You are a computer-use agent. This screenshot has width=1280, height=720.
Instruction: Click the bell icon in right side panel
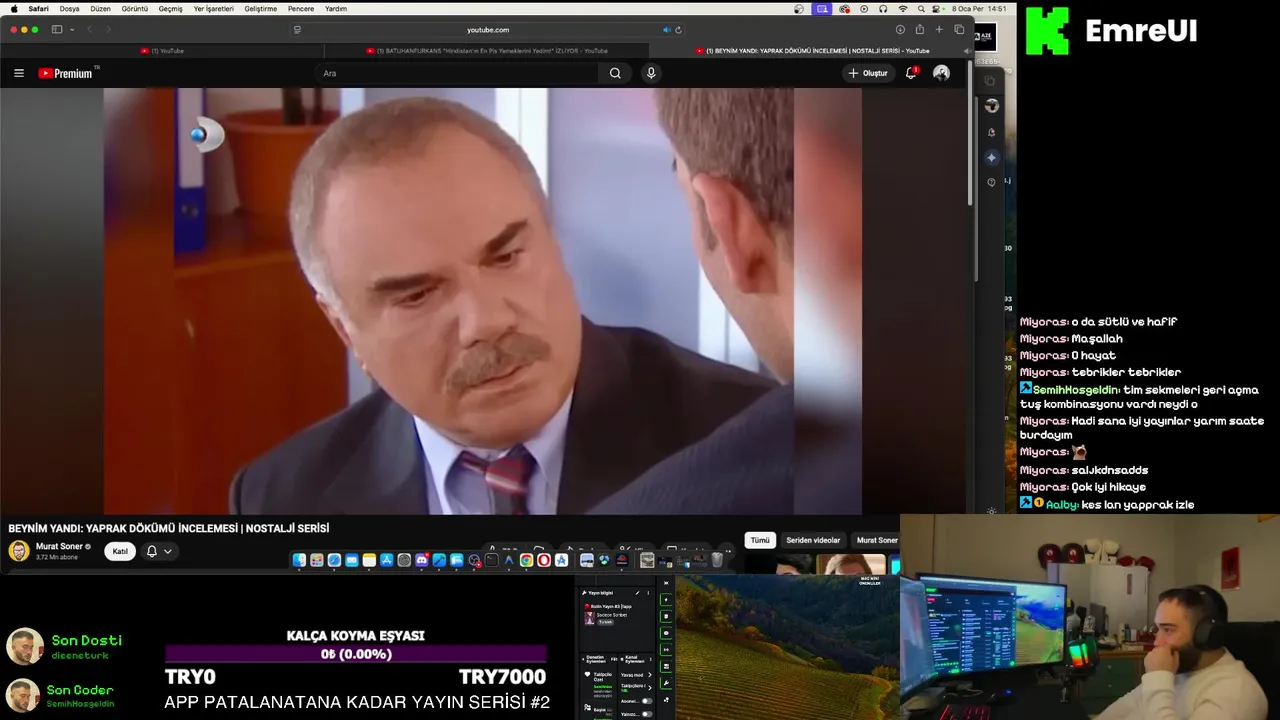(991, 132)
